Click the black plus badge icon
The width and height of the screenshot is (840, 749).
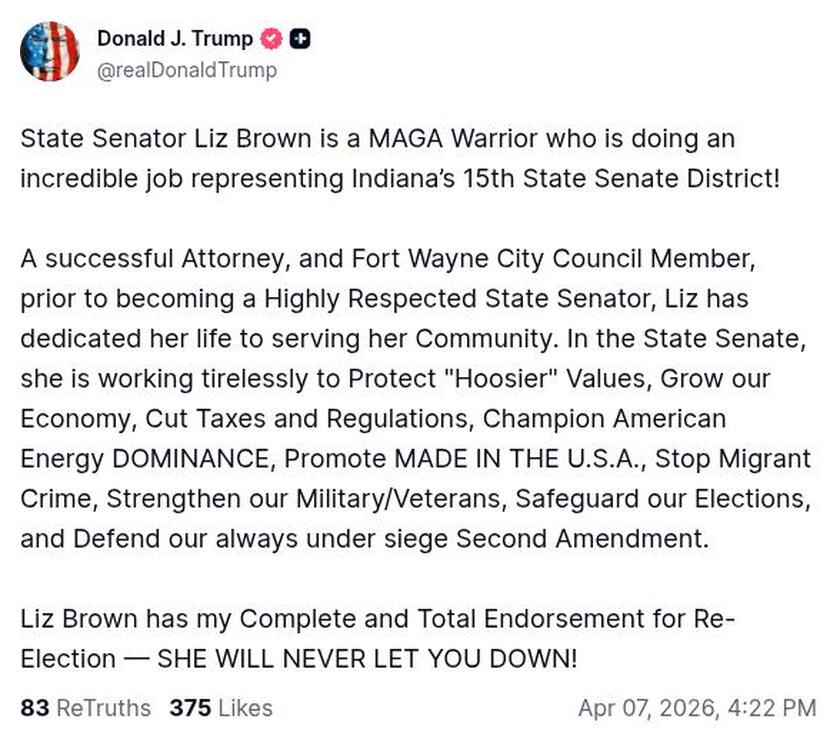tap(299, 39)
